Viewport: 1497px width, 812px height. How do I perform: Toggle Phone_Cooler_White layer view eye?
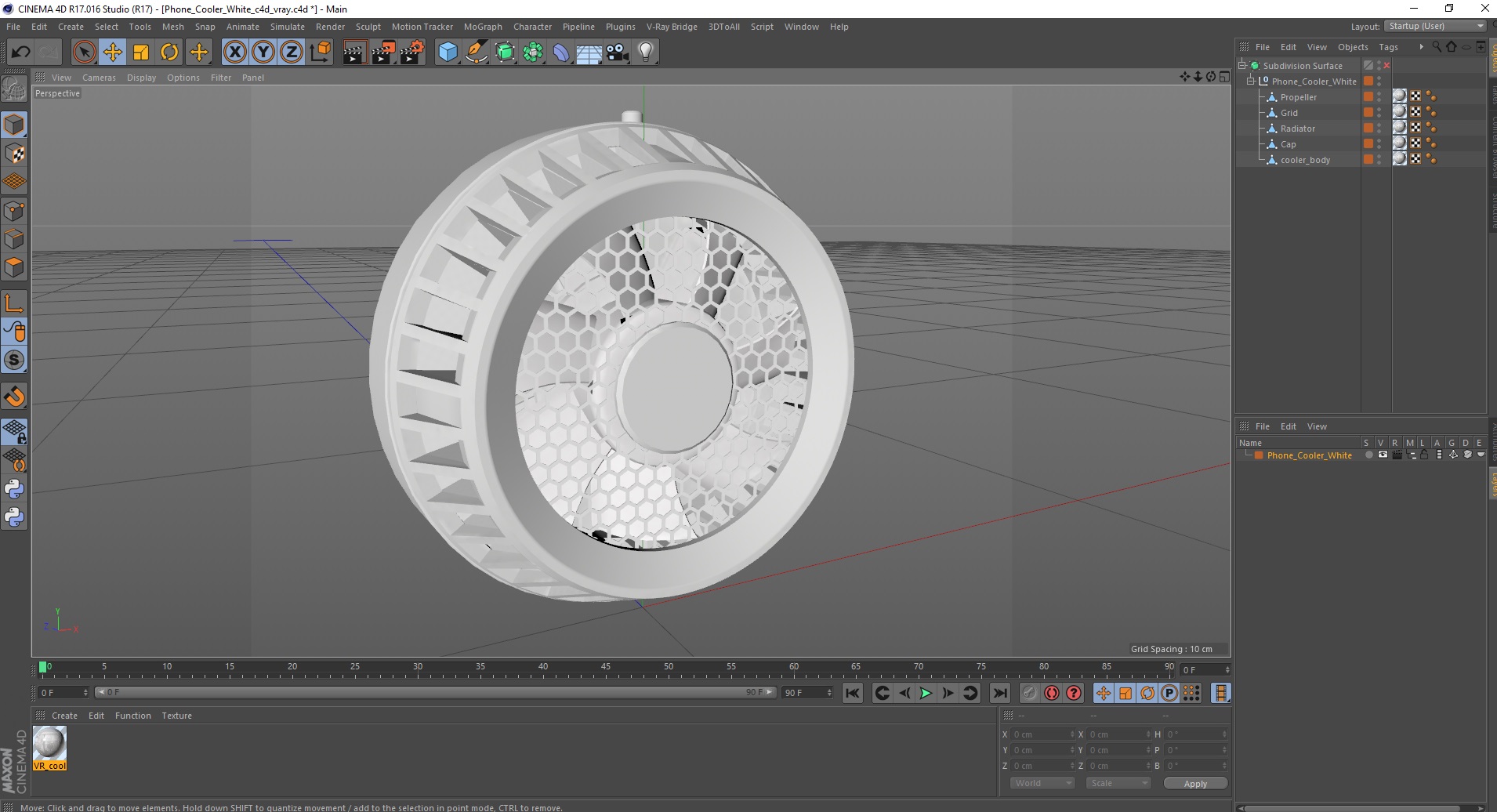(1383, 455)
